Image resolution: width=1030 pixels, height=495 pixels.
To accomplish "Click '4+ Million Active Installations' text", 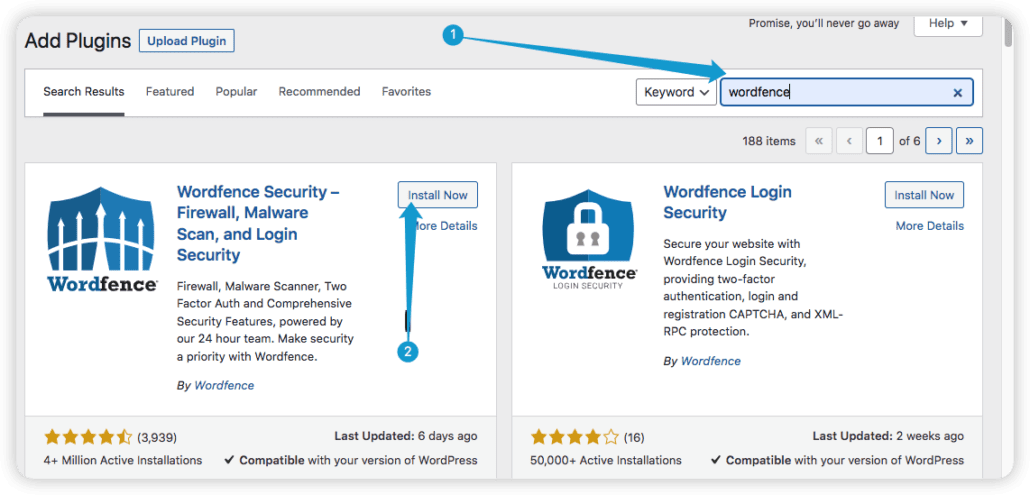I will (123, 460).
